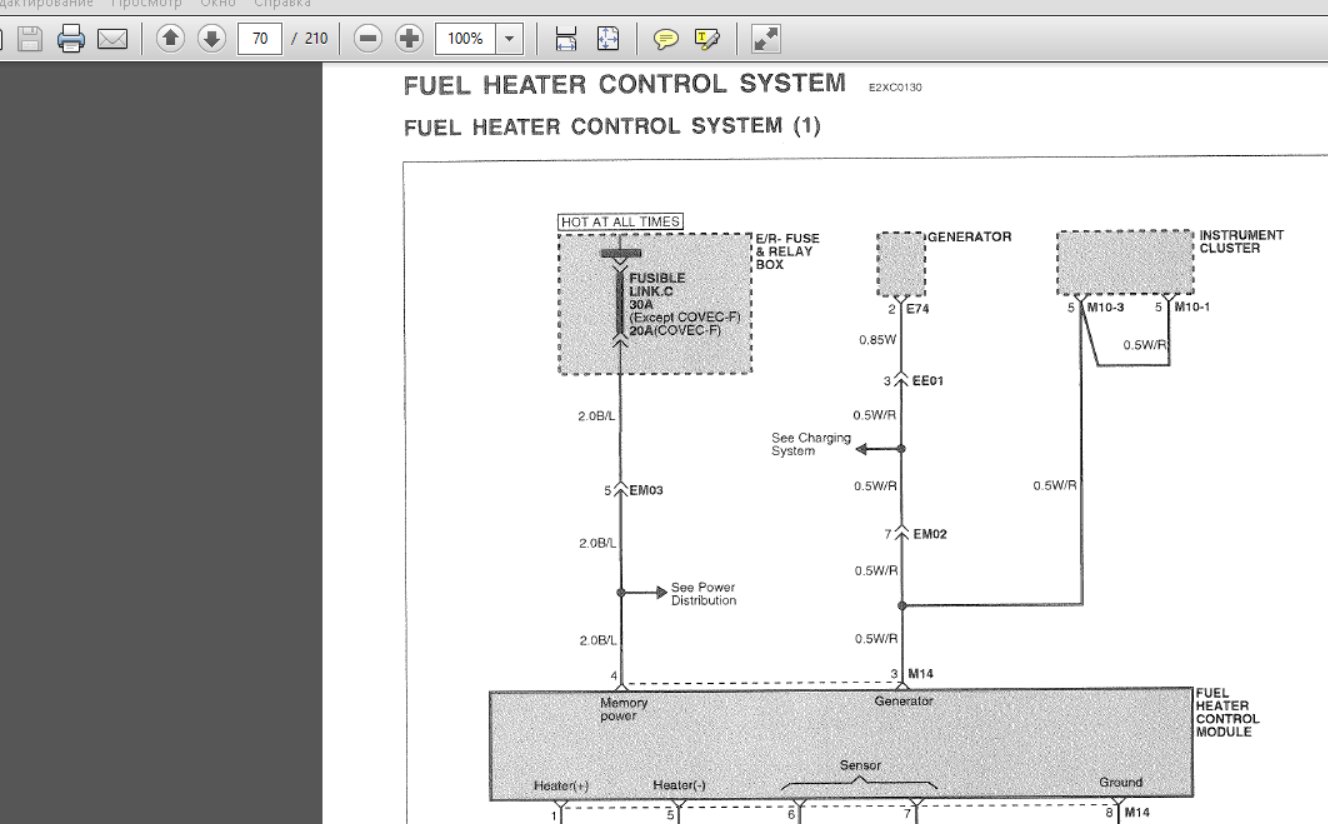Click the total page count '210'

click(317, 39)
